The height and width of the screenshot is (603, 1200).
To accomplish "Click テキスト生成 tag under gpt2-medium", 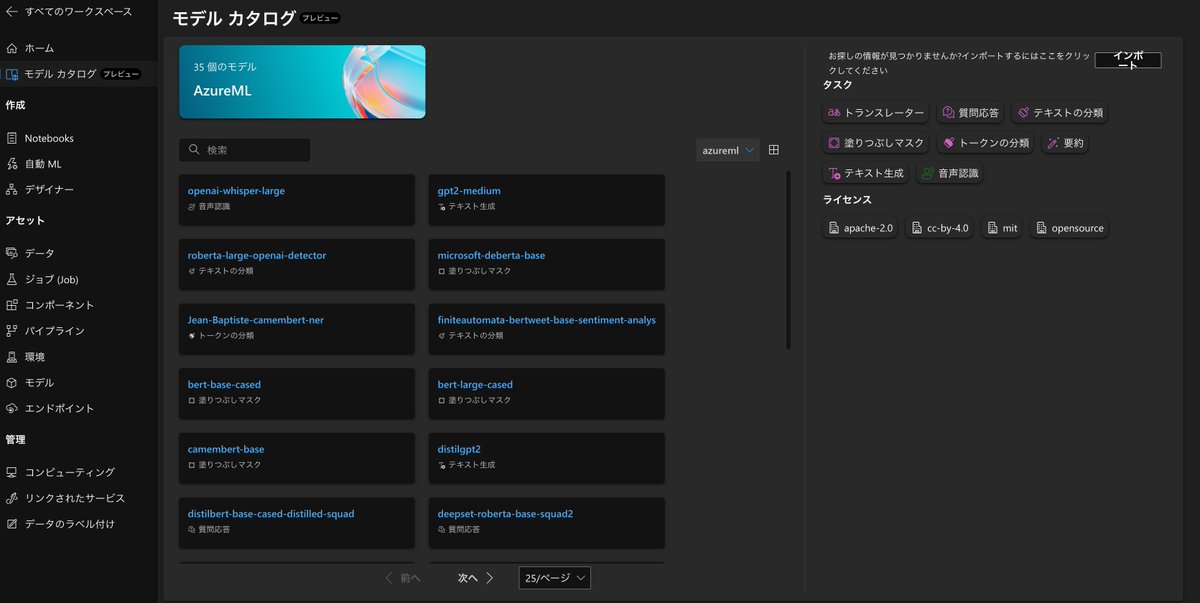I will [x=466, y=207].
